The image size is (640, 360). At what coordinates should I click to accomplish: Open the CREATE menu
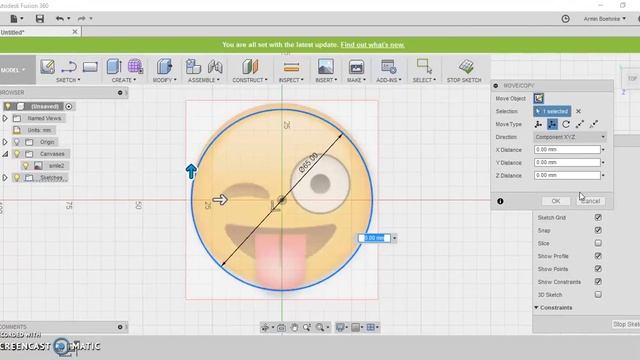click(x=124, y=80)
